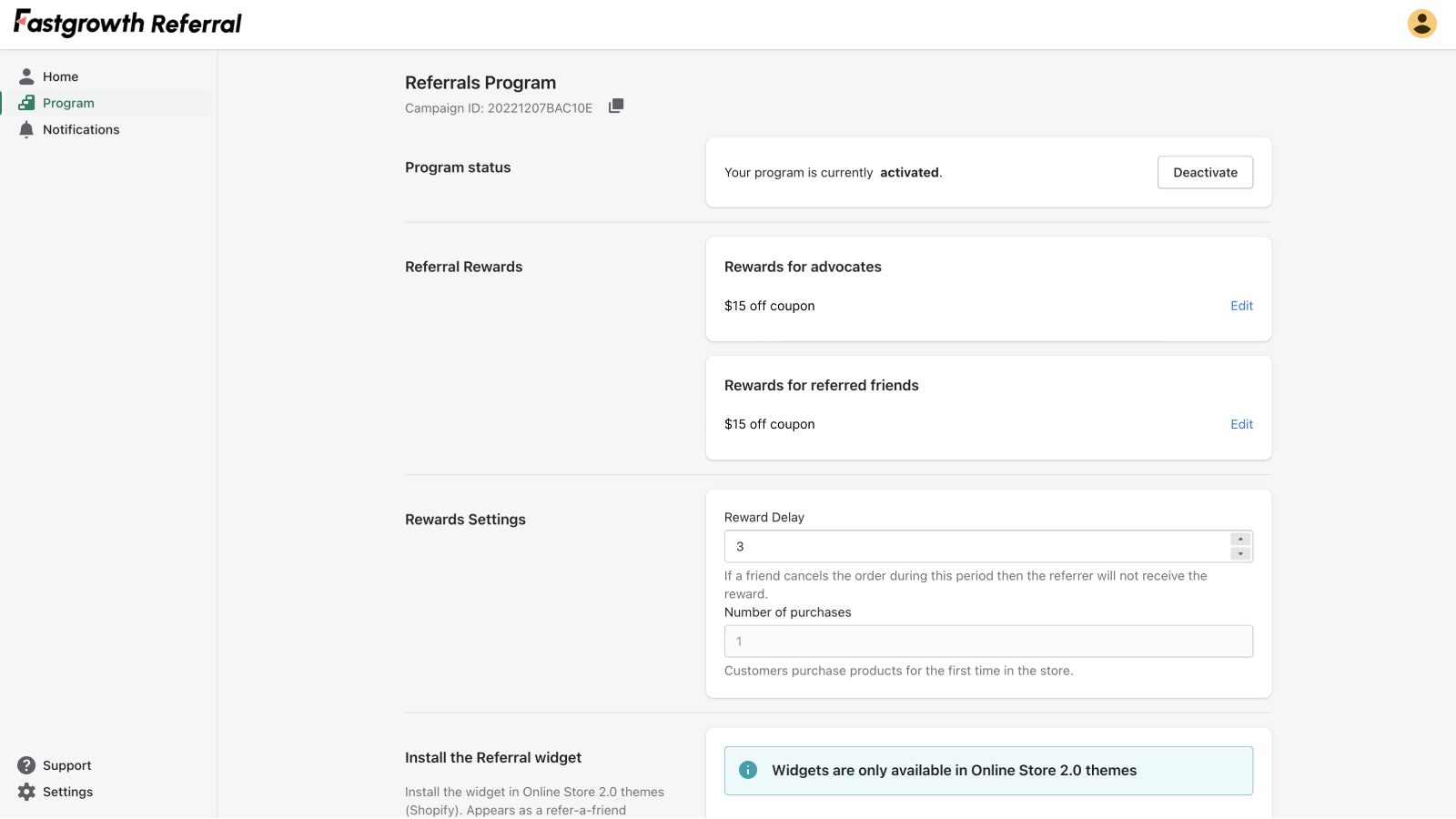Open Notifications via the bell icon
The image size is (1456, 819).
coord(25,129)
